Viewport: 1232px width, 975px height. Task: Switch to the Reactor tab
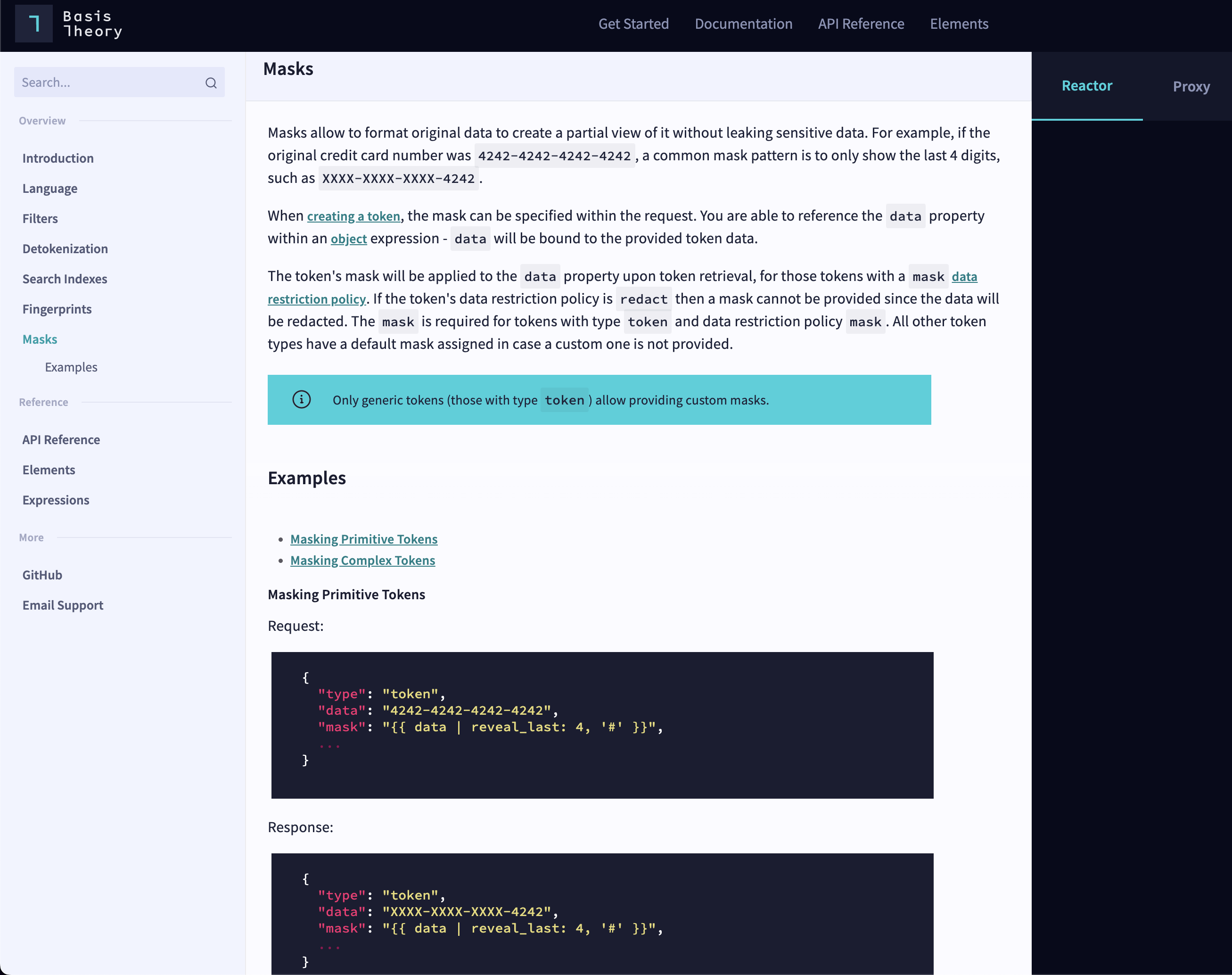pos(1086,85)
